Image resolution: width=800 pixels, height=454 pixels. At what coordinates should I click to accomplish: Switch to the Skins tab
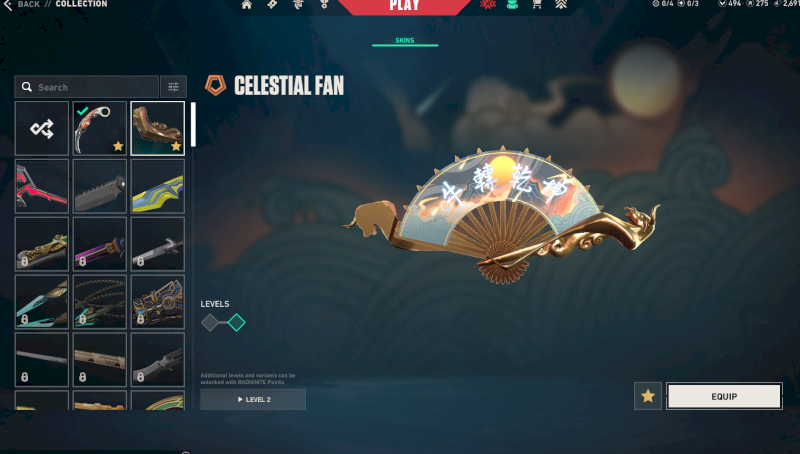(405, 41)
